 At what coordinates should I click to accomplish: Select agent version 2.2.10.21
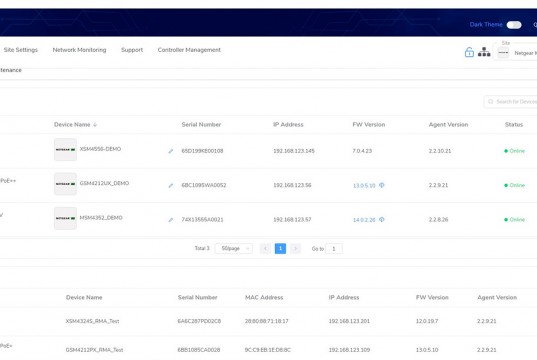(440, 151)
